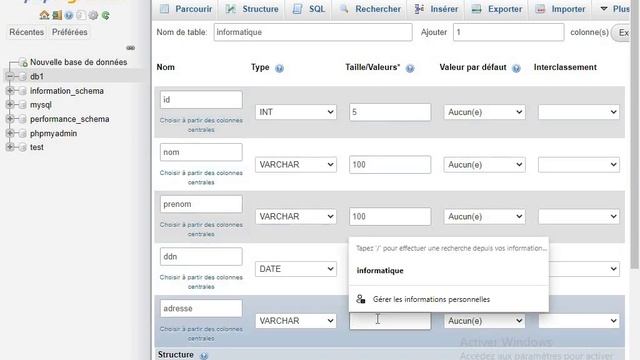
Task: Open the SQL tab
Action: (x=309, y=9)
